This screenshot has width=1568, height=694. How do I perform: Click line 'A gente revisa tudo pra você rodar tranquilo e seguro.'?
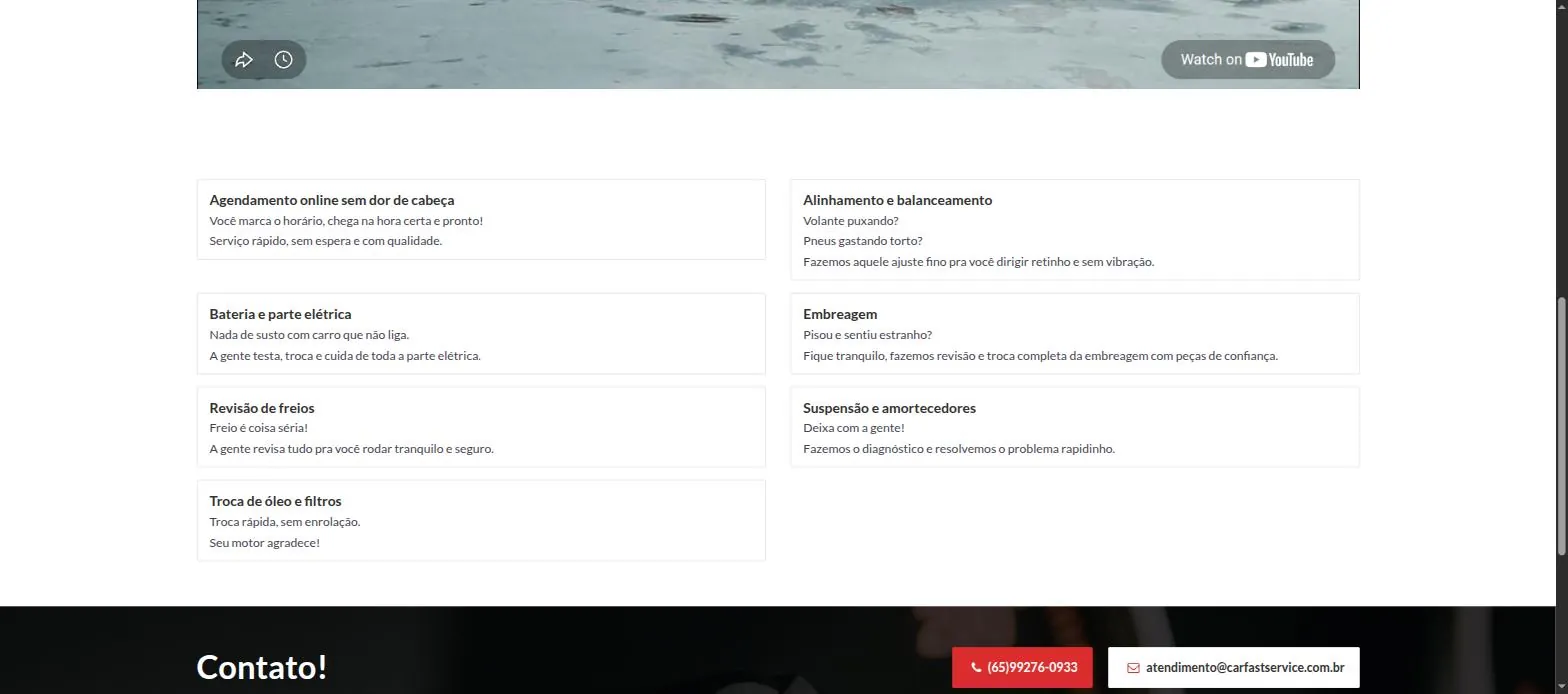coord(351,449)
